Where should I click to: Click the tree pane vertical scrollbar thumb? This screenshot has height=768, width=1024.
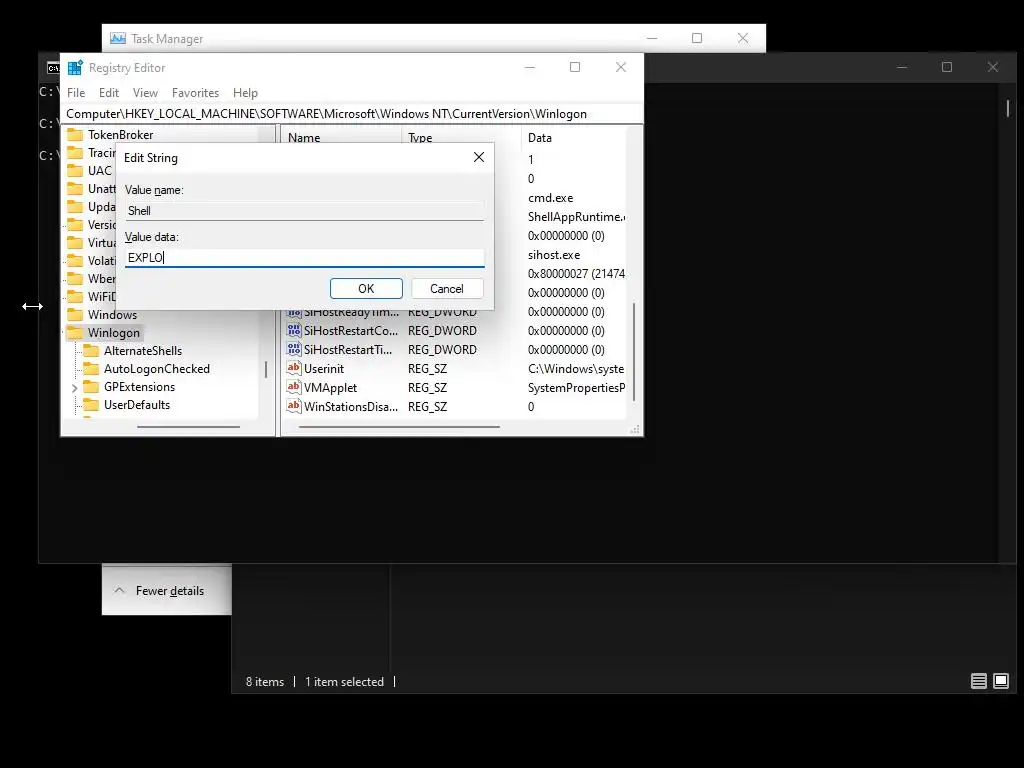(x=266, y=370)
